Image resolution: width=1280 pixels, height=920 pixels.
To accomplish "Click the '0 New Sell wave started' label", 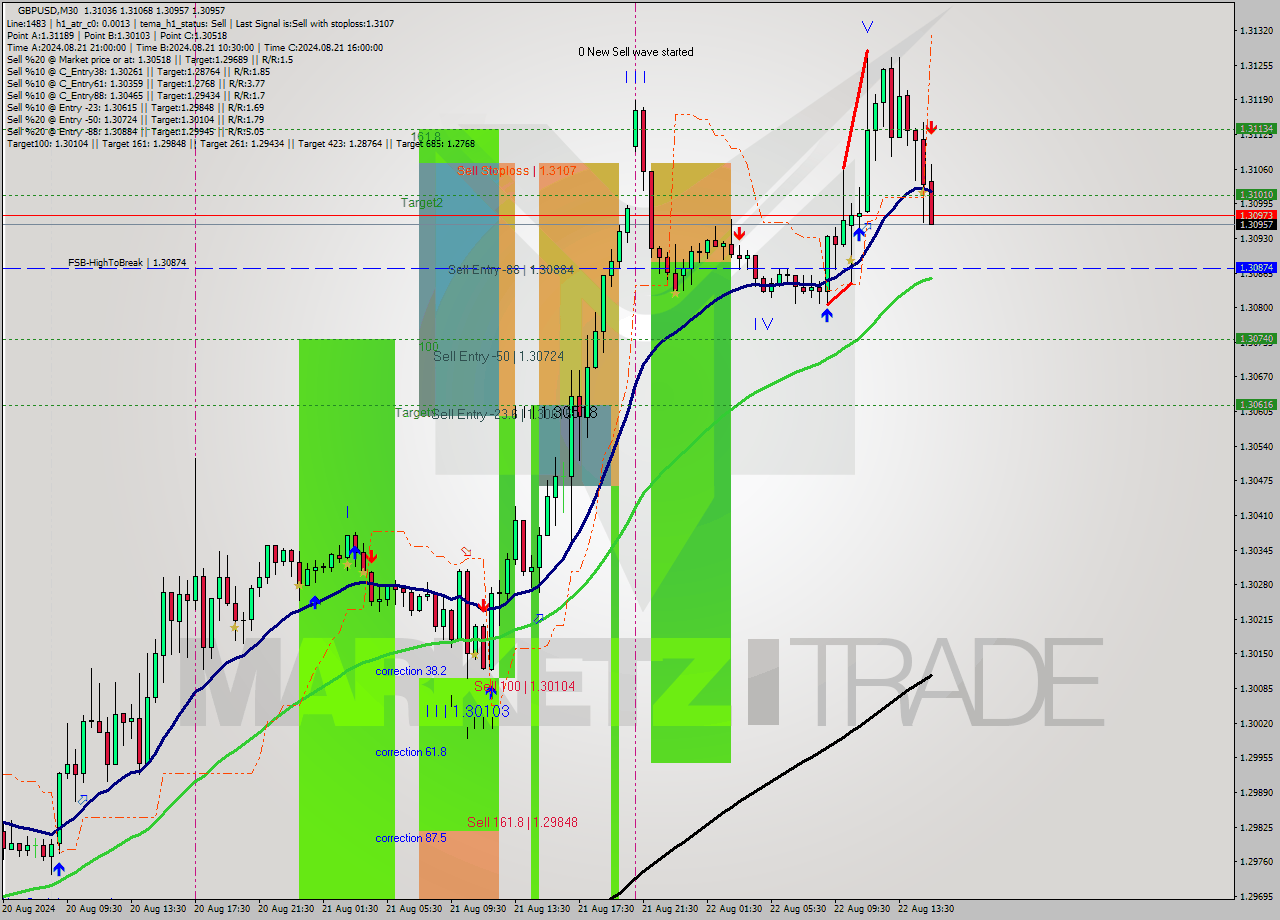I will tap(636, 52).
